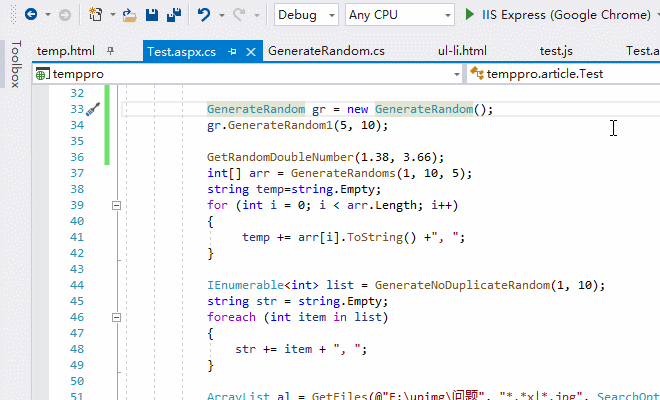
Task: Click the greyed Redo arrow icon
Action: pyautogui.click(x=239, y=15)
